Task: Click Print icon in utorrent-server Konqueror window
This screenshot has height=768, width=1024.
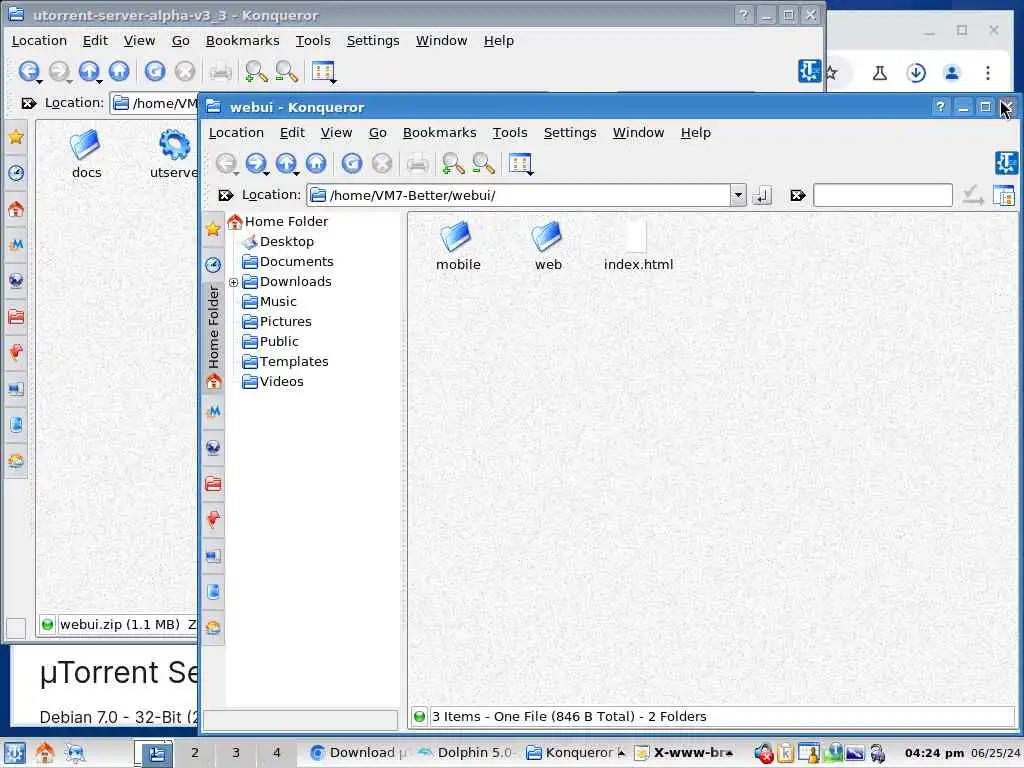Action: pyautogui.click(x=221, y=71)
